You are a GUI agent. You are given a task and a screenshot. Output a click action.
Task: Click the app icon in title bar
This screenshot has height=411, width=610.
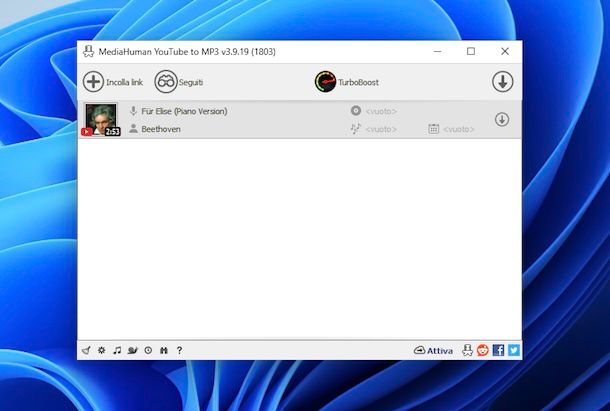tap(89, 51)
